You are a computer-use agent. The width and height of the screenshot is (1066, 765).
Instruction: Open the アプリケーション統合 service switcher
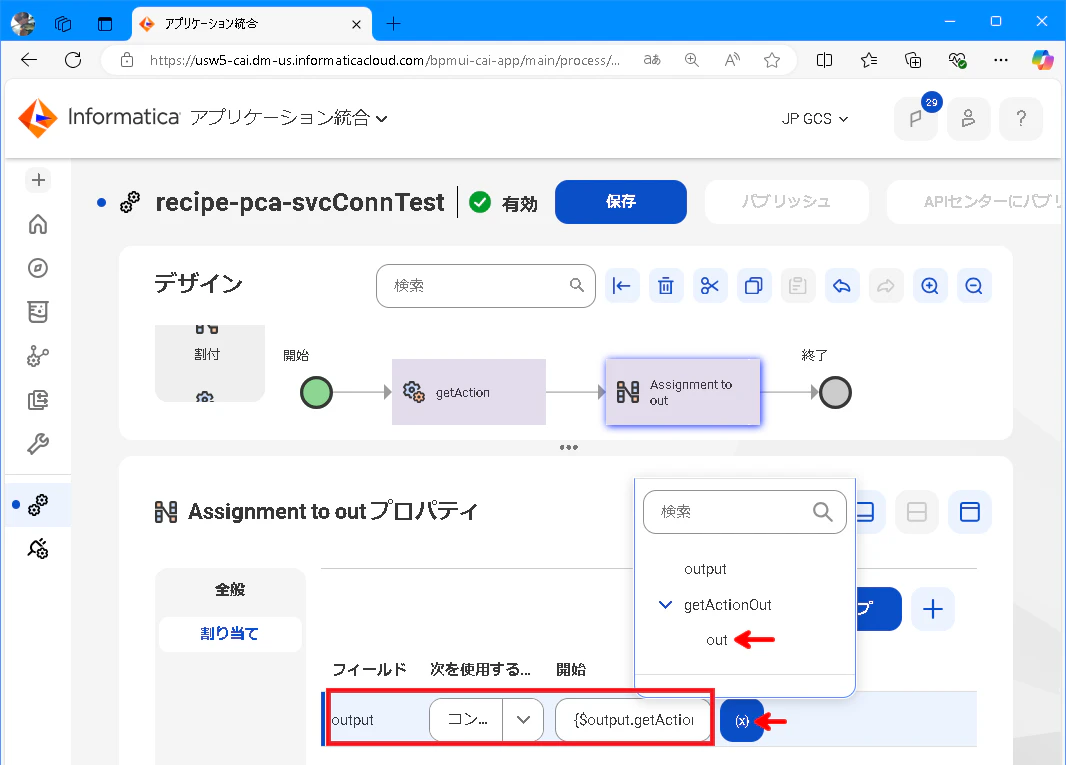pos(289,118)
